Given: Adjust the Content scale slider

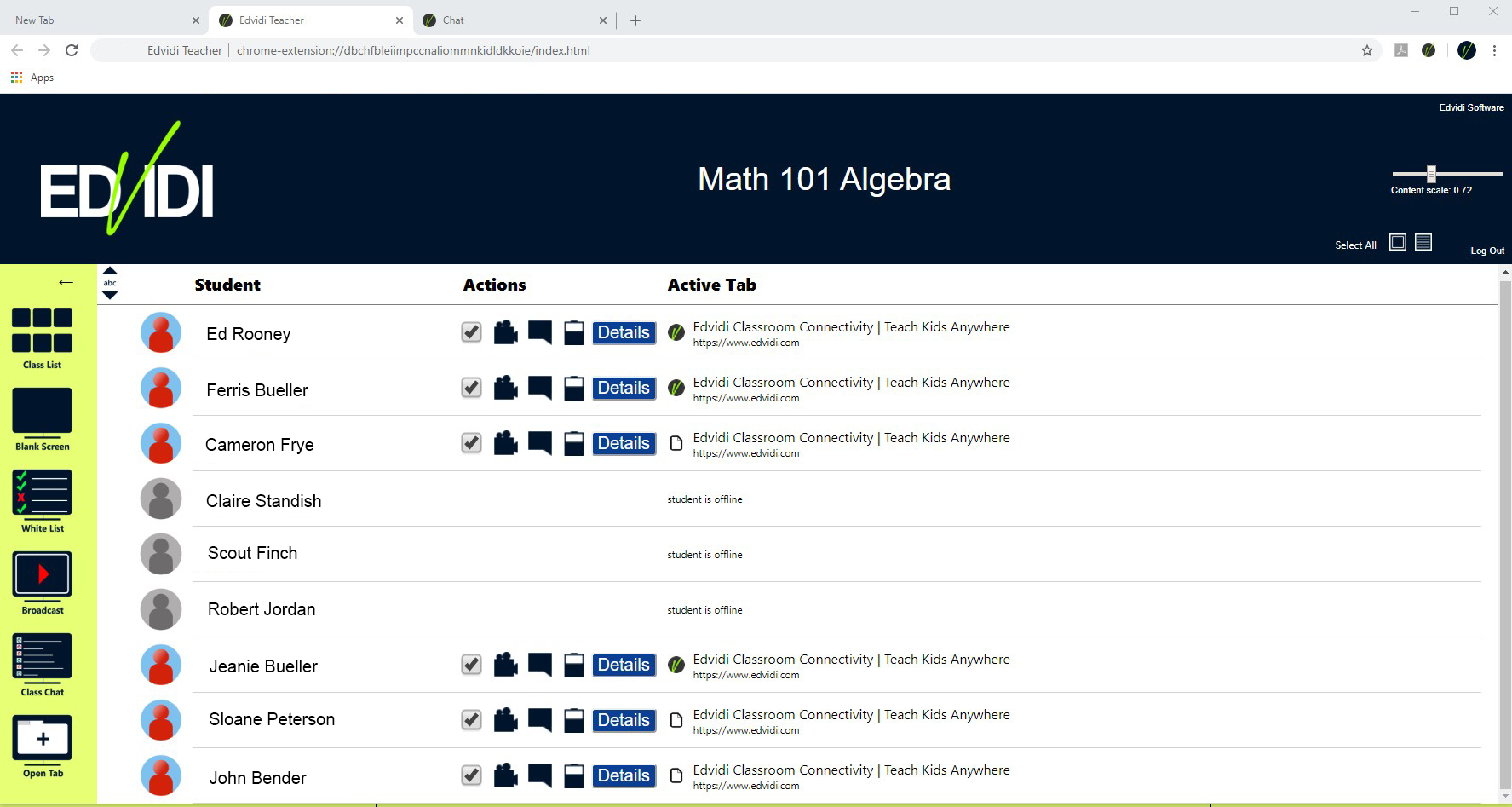Looking at the screenshot, I should (x=1447, y=174).
